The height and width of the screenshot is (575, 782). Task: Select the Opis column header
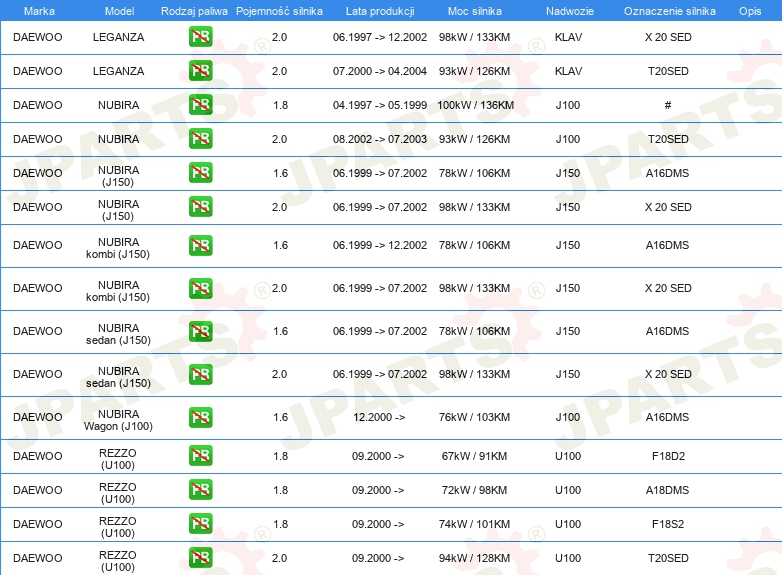[x=749, y=11]
